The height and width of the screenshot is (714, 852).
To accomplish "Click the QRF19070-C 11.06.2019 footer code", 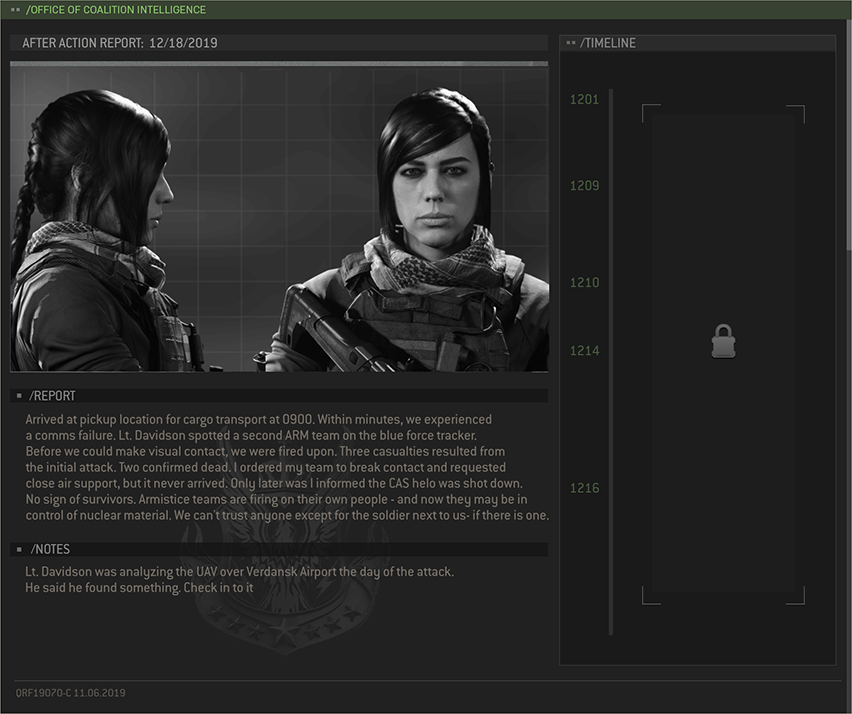I will 70,693.
